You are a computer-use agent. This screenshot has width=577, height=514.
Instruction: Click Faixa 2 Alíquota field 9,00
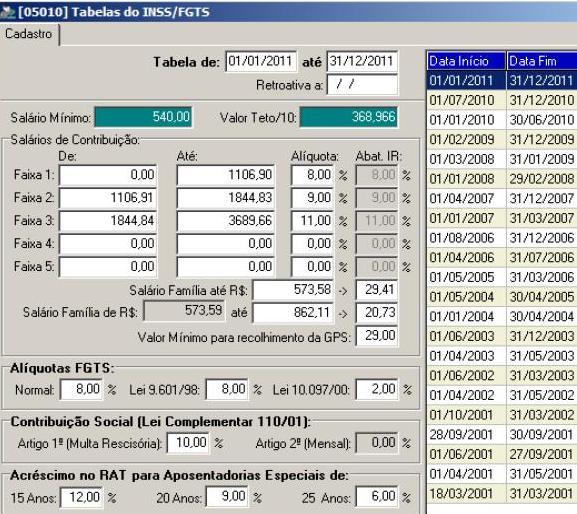[x=312, y=198]
